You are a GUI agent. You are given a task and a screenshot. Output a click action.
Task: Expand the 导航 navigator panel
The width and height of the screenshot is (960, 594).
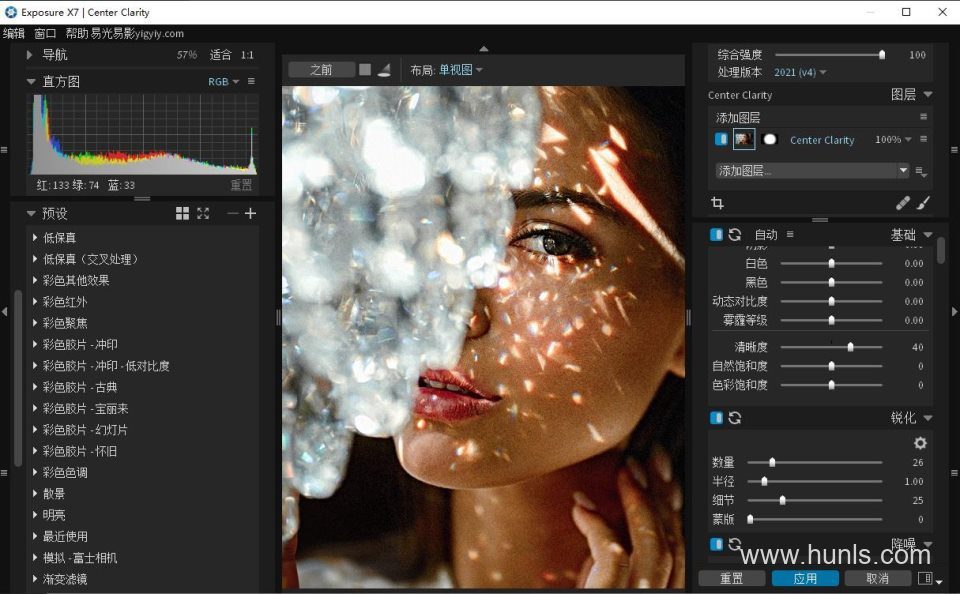pos(29,55)
